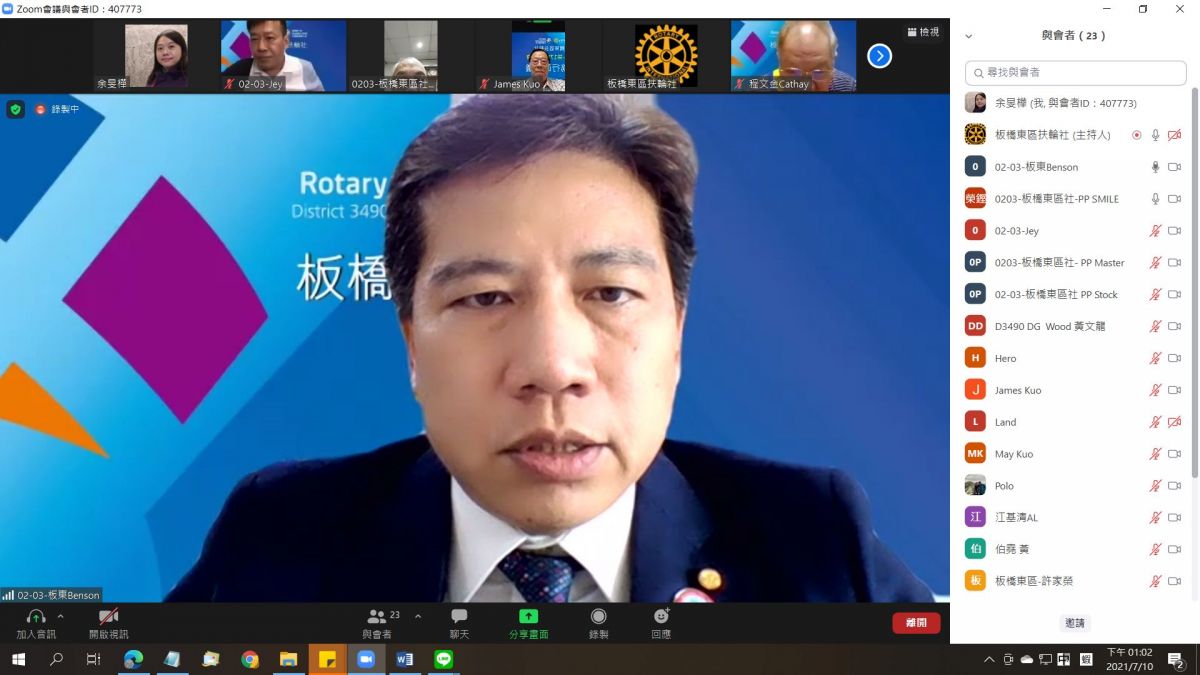Click the participants list vertical scrollbar
This screenshot has width=1200, height=675.
point(1194,283)
